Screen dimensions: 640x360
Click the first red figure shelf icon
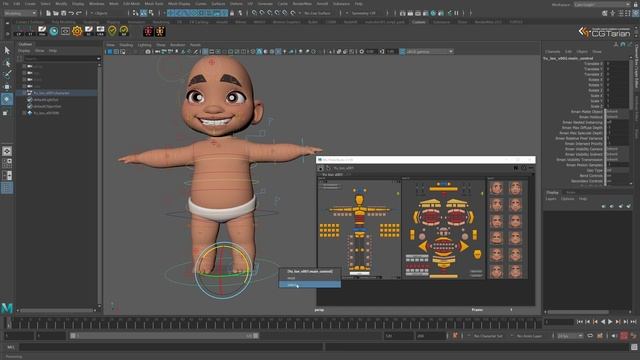[x=149, y=31]
